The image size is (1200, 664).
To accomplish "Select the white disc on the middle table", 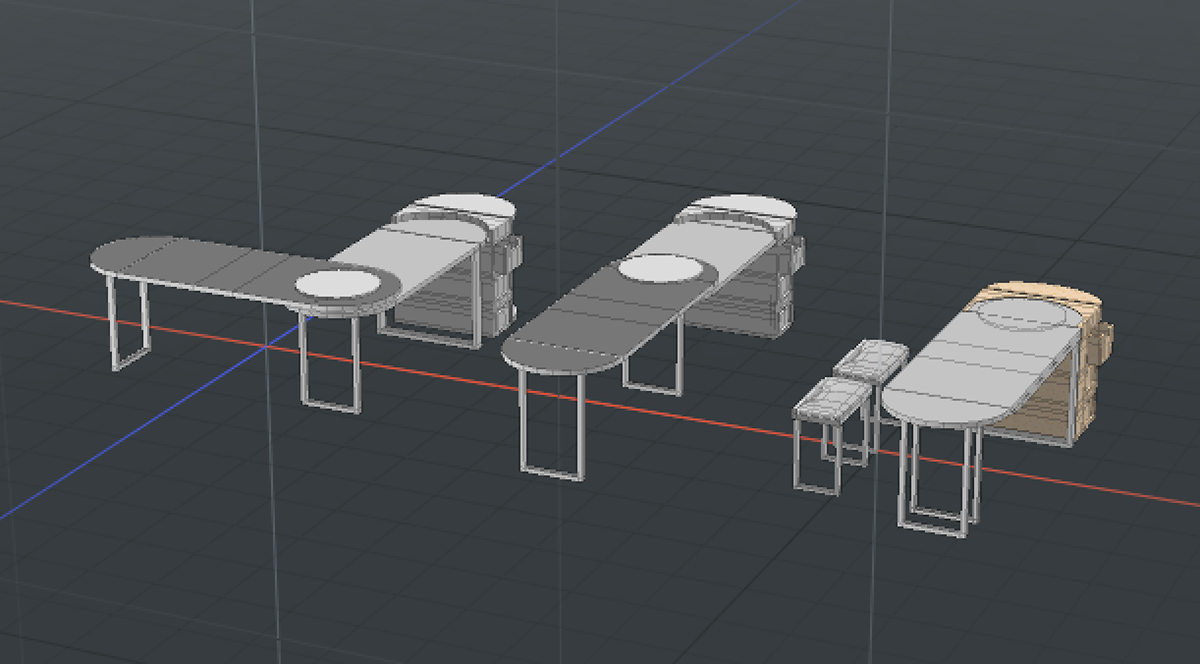I will 660,269.
